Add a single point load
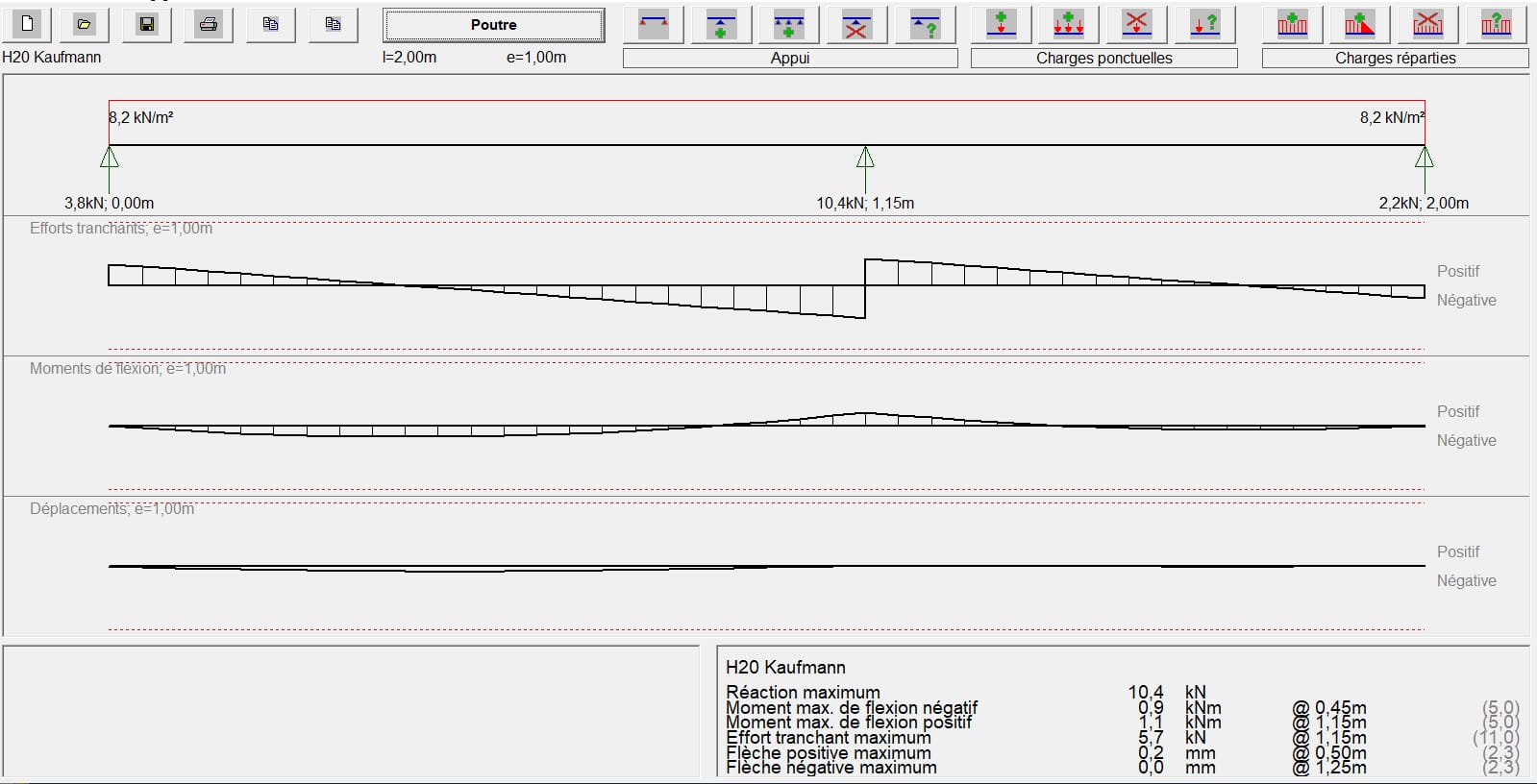Screen dimensions: 1537x784 click(1002, 25)
